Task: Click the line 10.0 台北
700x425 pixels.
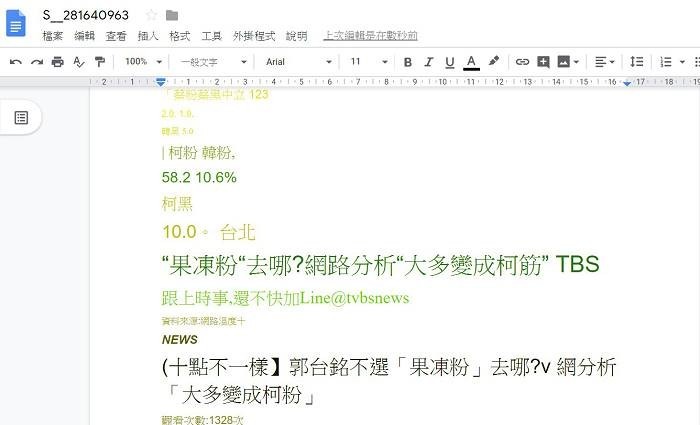Action: coord(208,232)
